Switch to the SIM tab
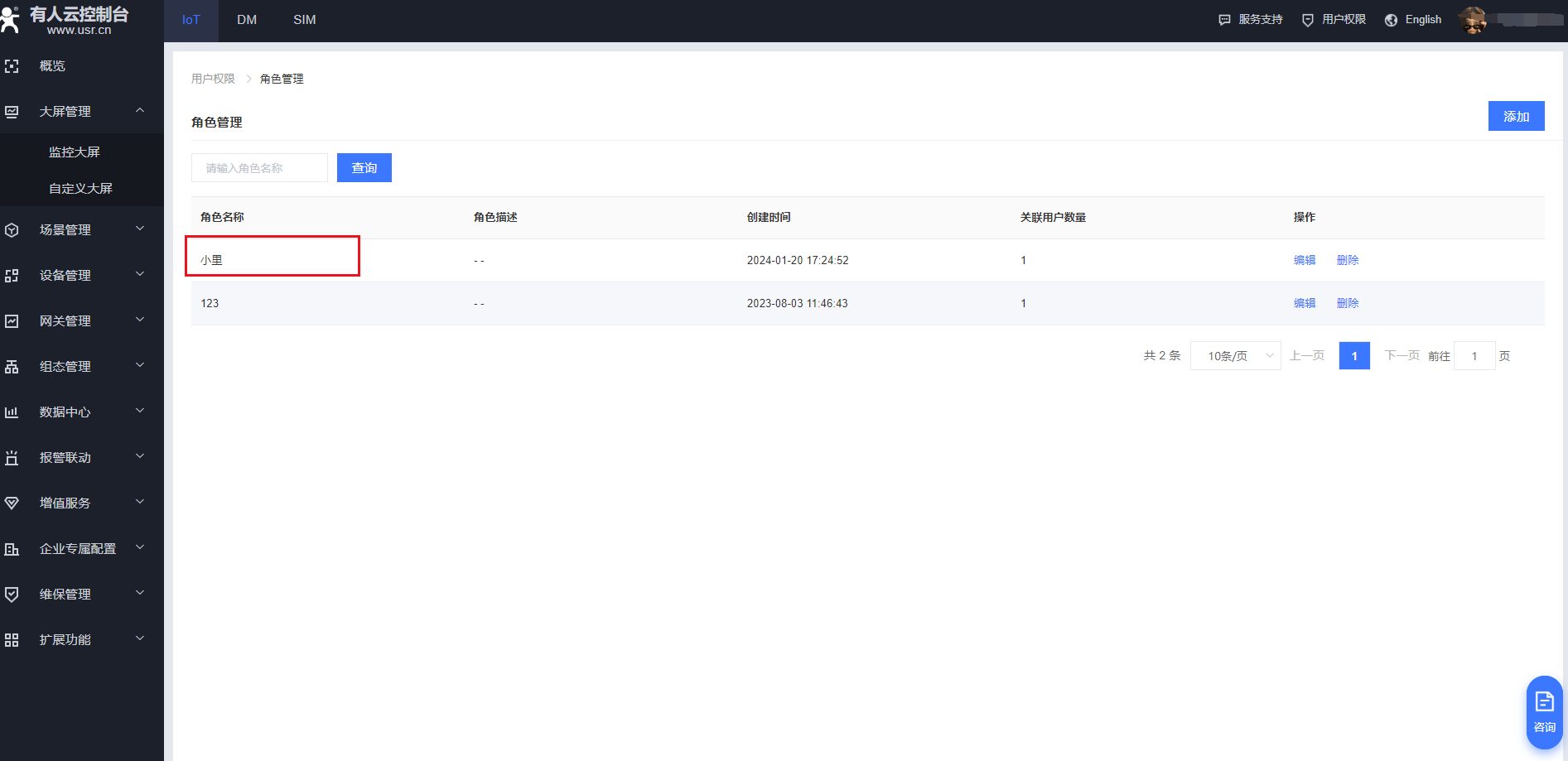Viewport: 1568px width, 761px height. tap(304, 20)
